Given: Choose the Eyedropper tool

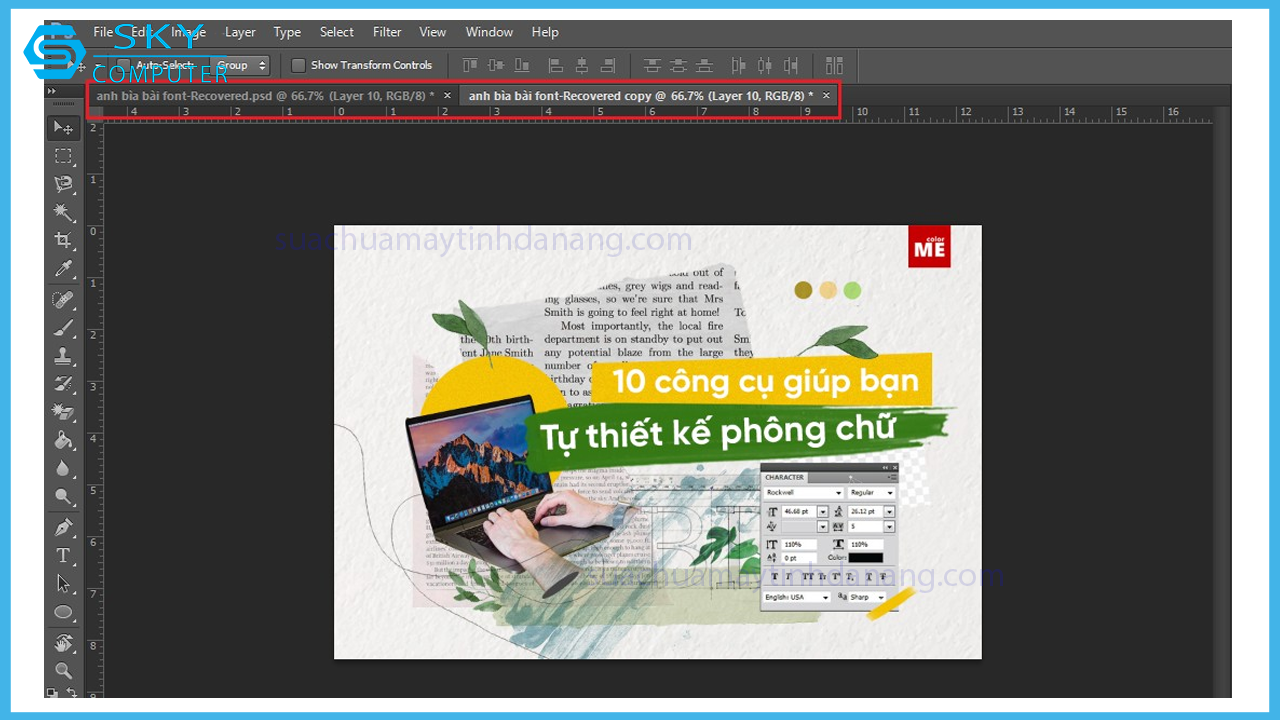Looking at the screenshot, I should (x=64, y=268).
